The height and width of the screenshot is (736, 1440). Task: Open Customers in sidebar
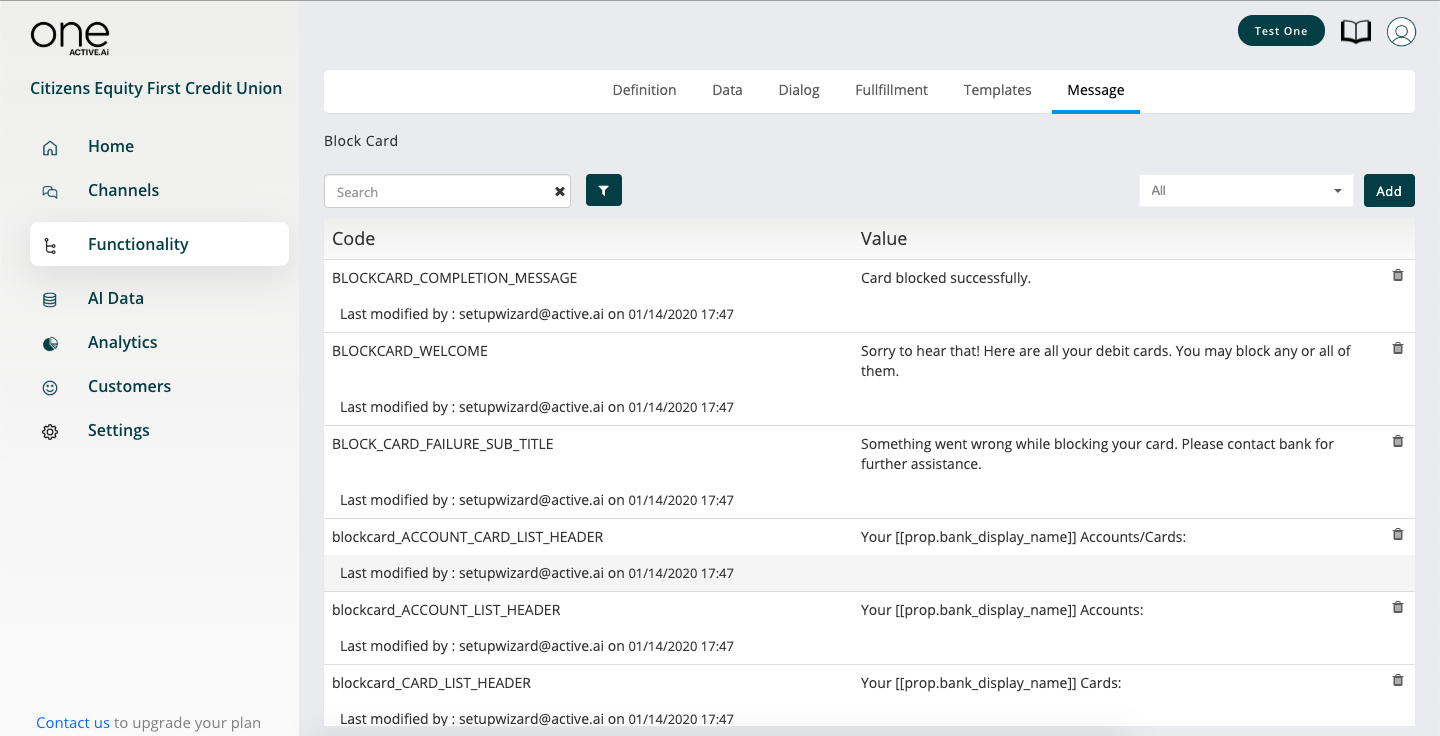pos(129,386)
